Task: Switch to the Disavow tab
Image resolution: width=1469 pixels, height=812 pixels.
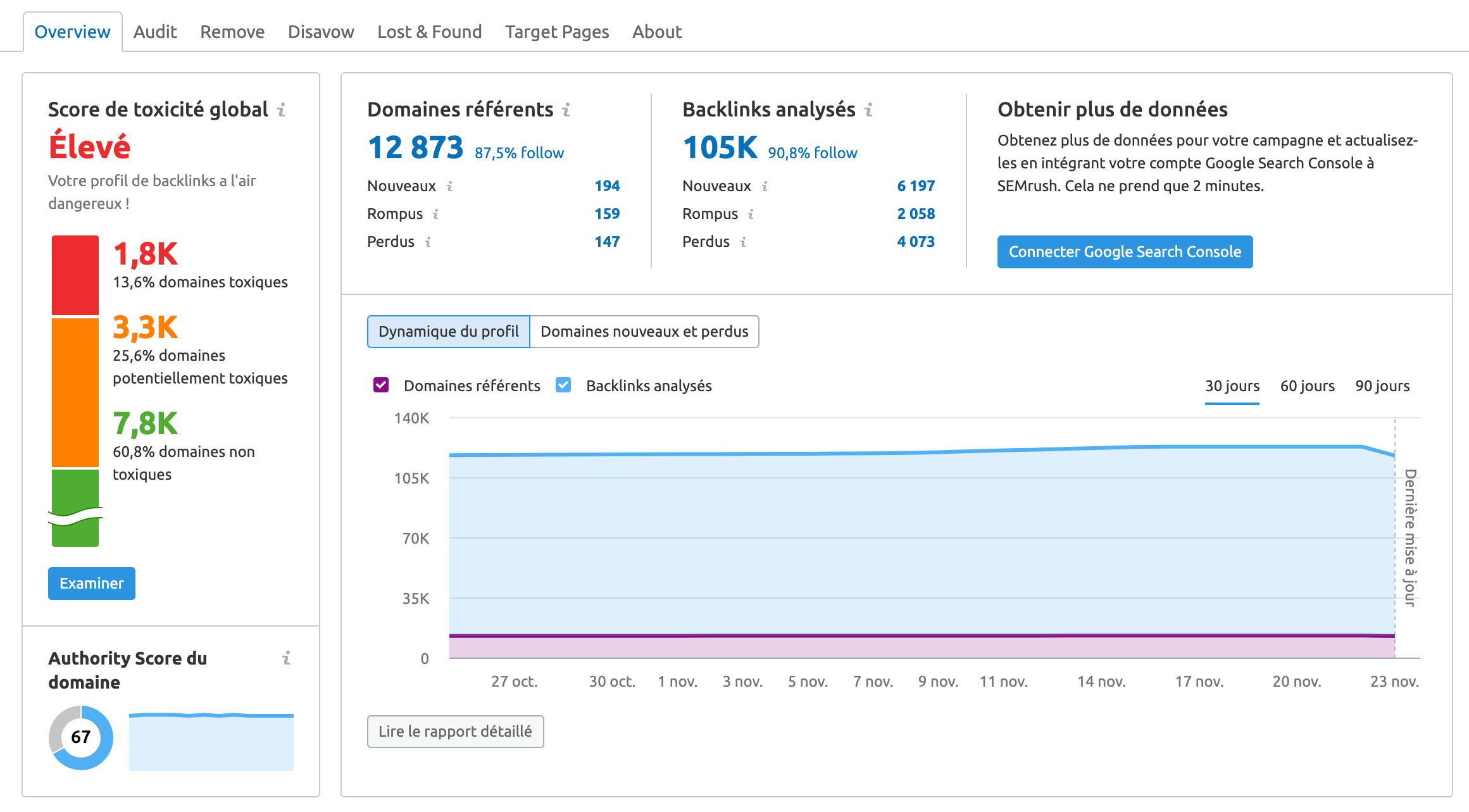Action: (x=320, y=31)
